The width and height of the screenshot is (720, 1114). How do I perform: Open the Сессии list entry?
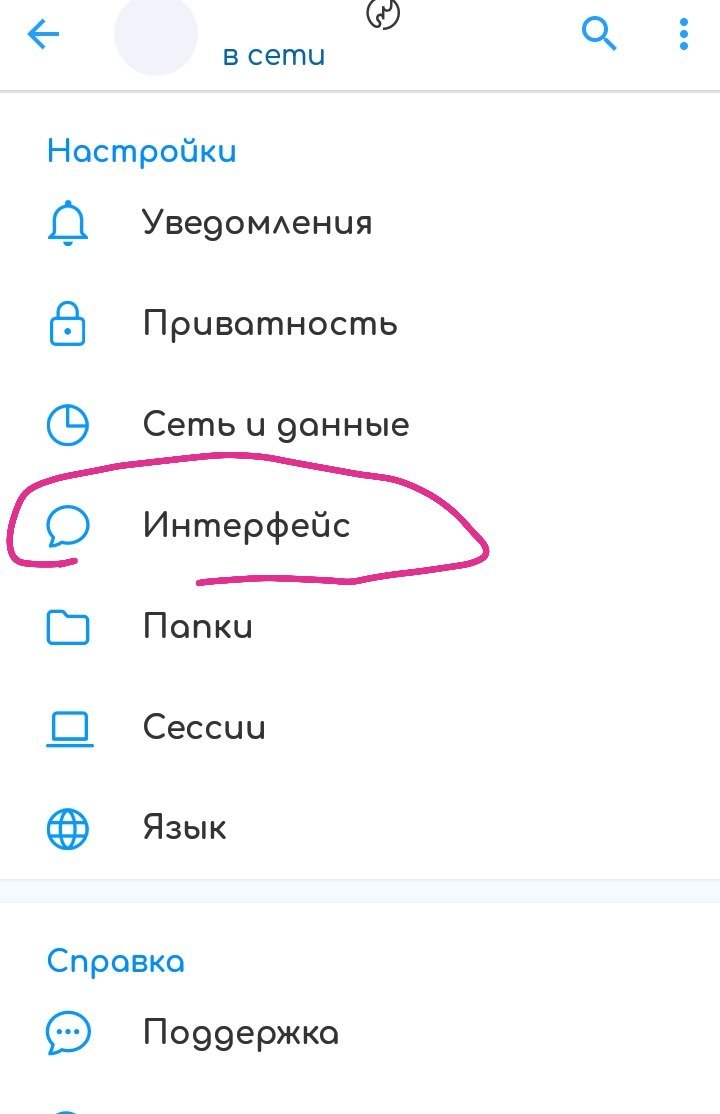click(x=360, y=728)
